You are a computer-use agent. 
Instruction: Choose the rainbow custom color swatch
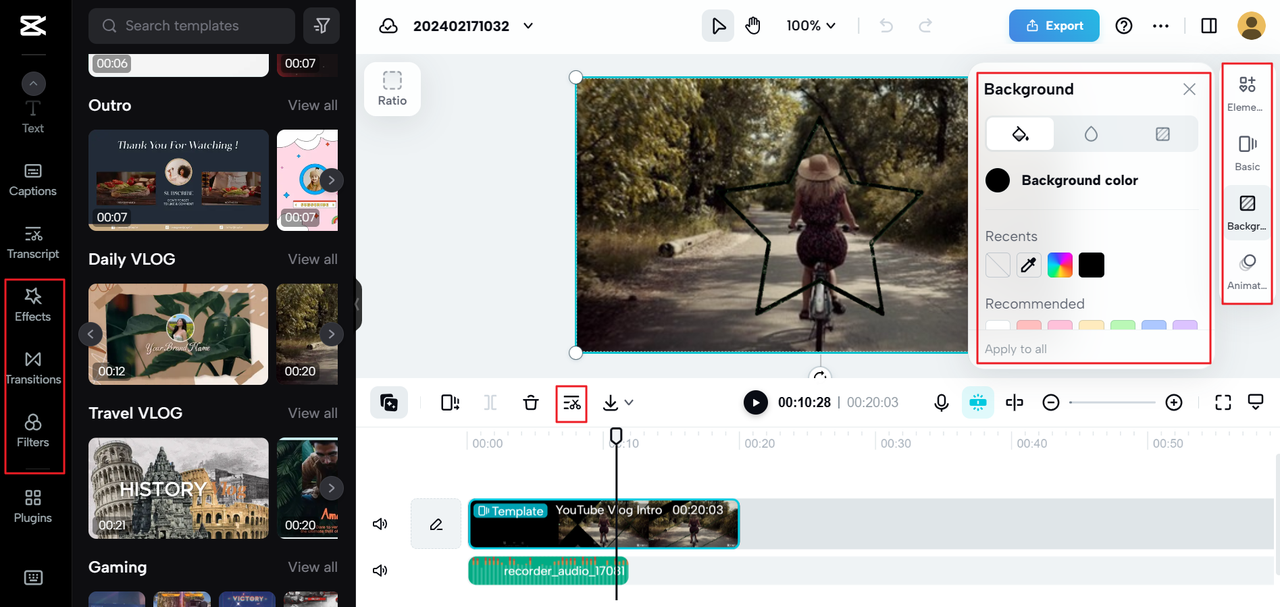click(1060, 265)
